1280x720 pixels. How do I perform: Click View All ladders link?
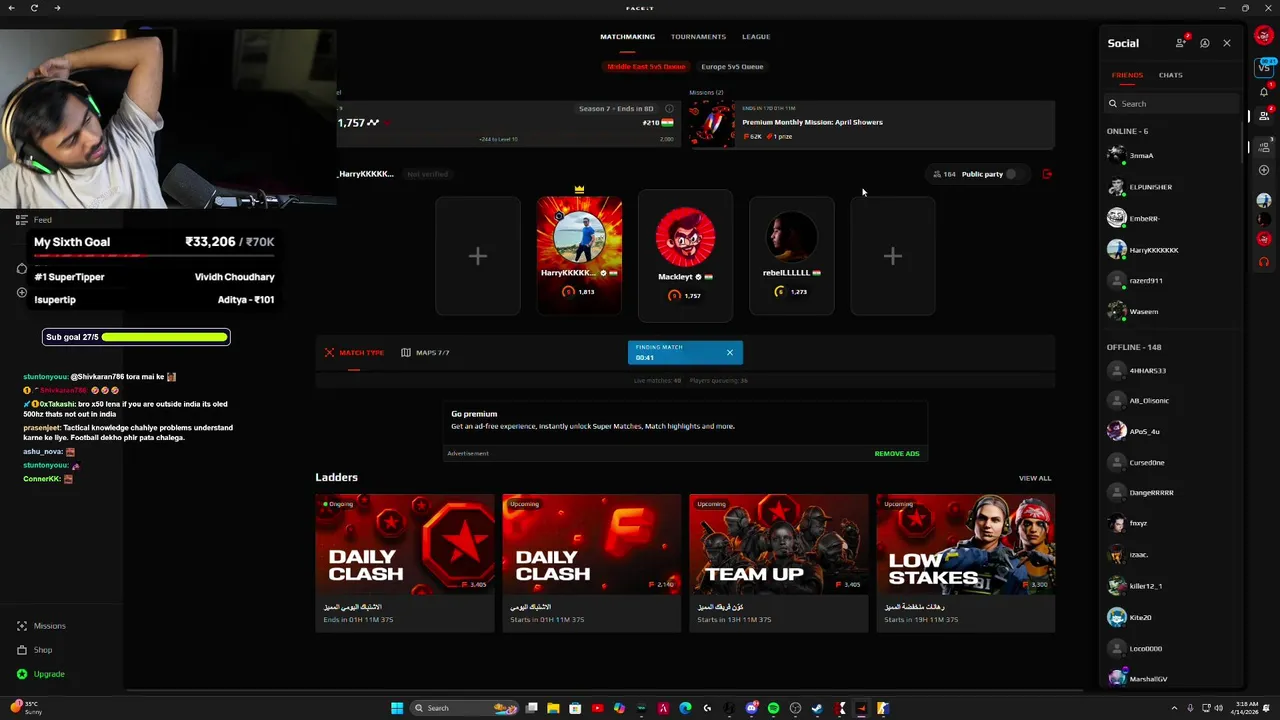click(x=1035, y=478)
